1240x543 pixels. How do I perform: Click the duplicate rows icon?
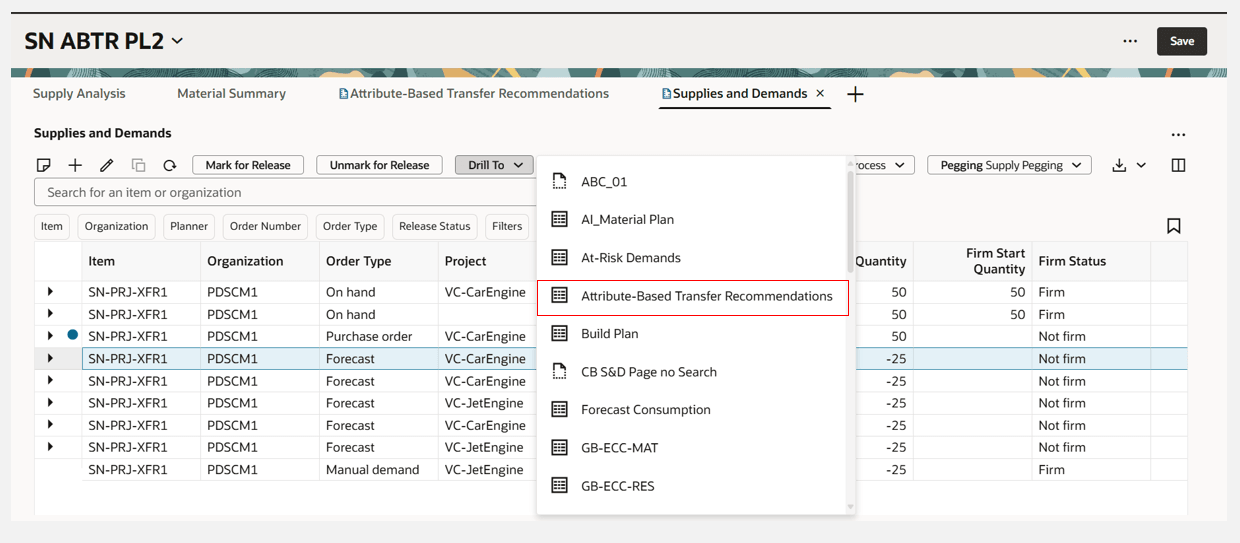[x=138, y=165]
